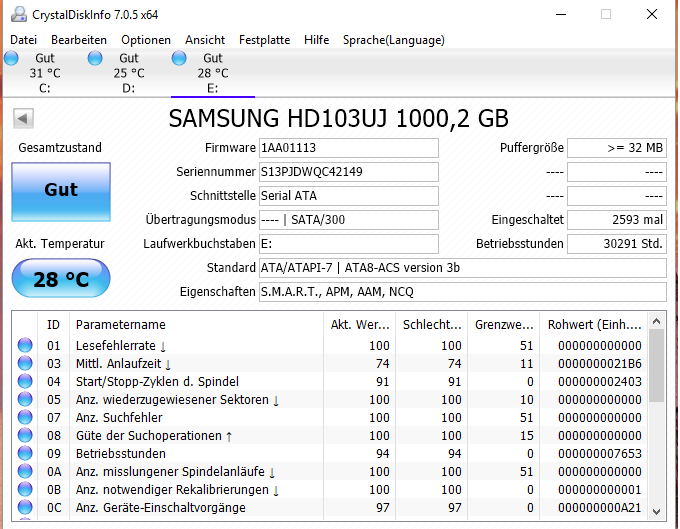
Task: Open the Ansicht menu
Action: pos(205,40)
